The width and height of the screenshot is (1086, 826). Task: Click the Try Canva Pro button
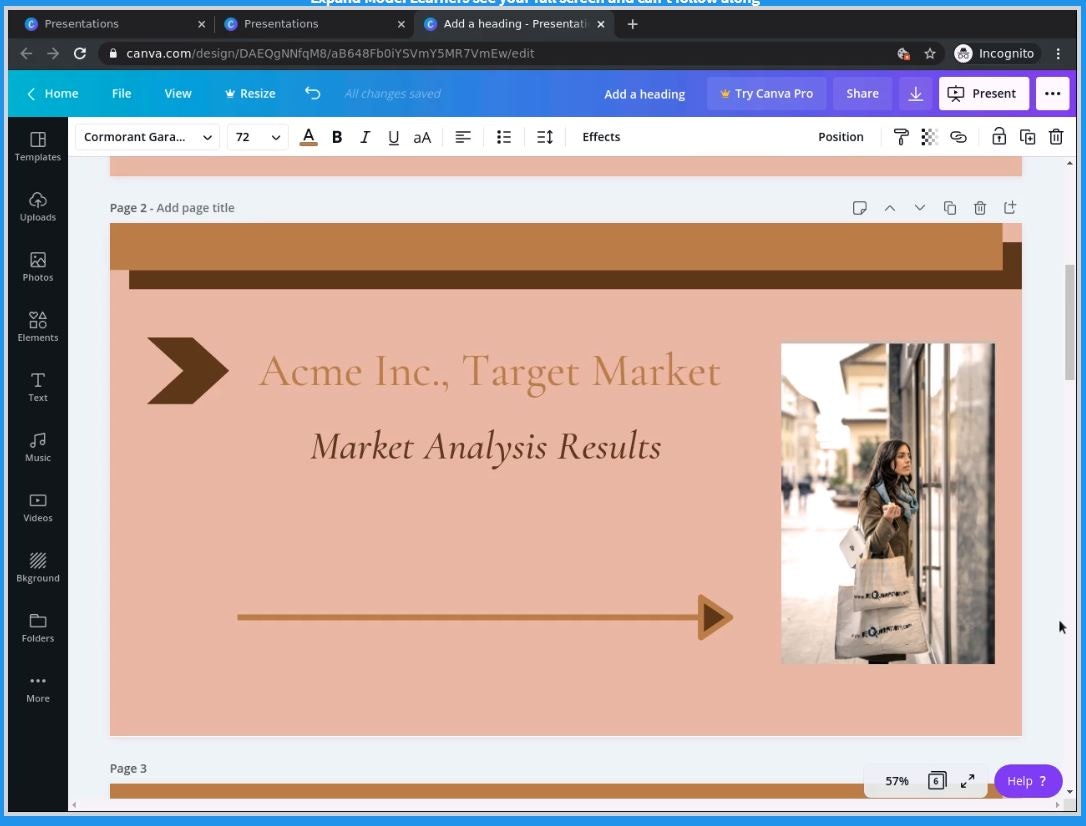tap(766, 94)
